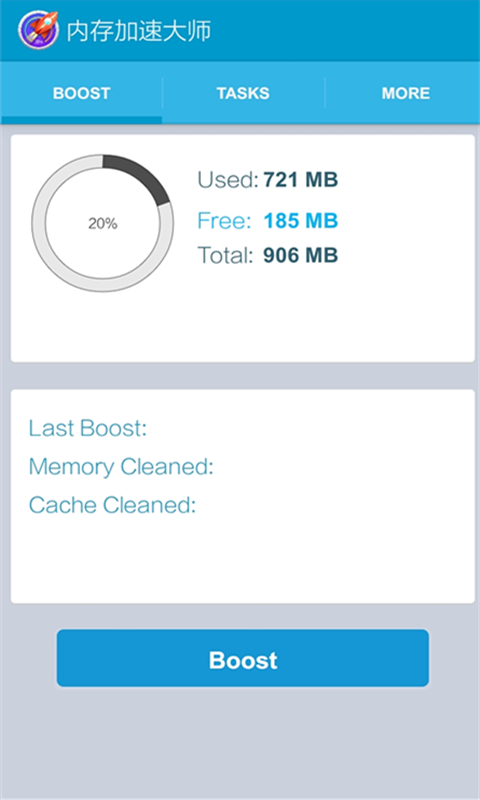The width and height of the screenshot is (480, 800).
Task: Tap the Used: 721 MB value
Action: coord(268,180)
